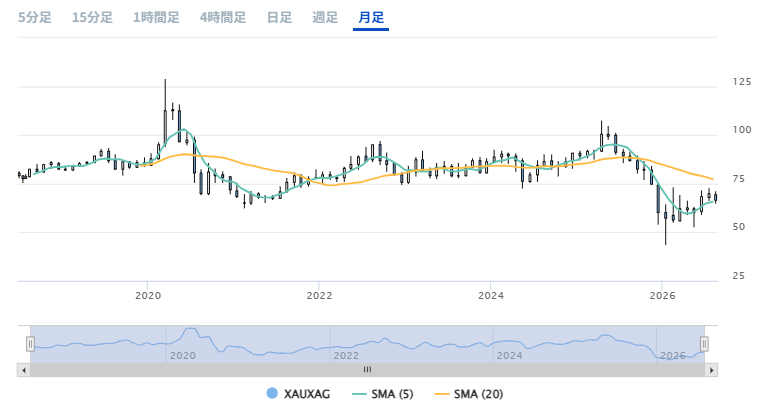762x413 pixels.
Task: Click the scrollbar left arrow button
Action: pyautogui.click(x=23, y=370)
